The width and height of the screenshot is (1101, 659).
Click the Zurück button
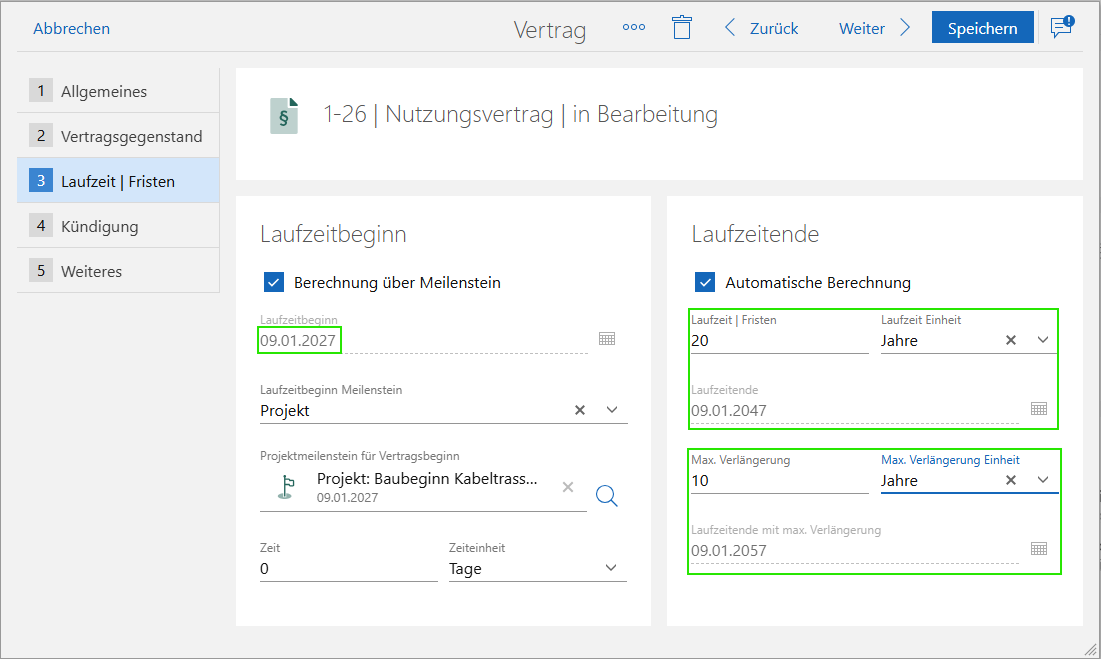coord(774,29)
